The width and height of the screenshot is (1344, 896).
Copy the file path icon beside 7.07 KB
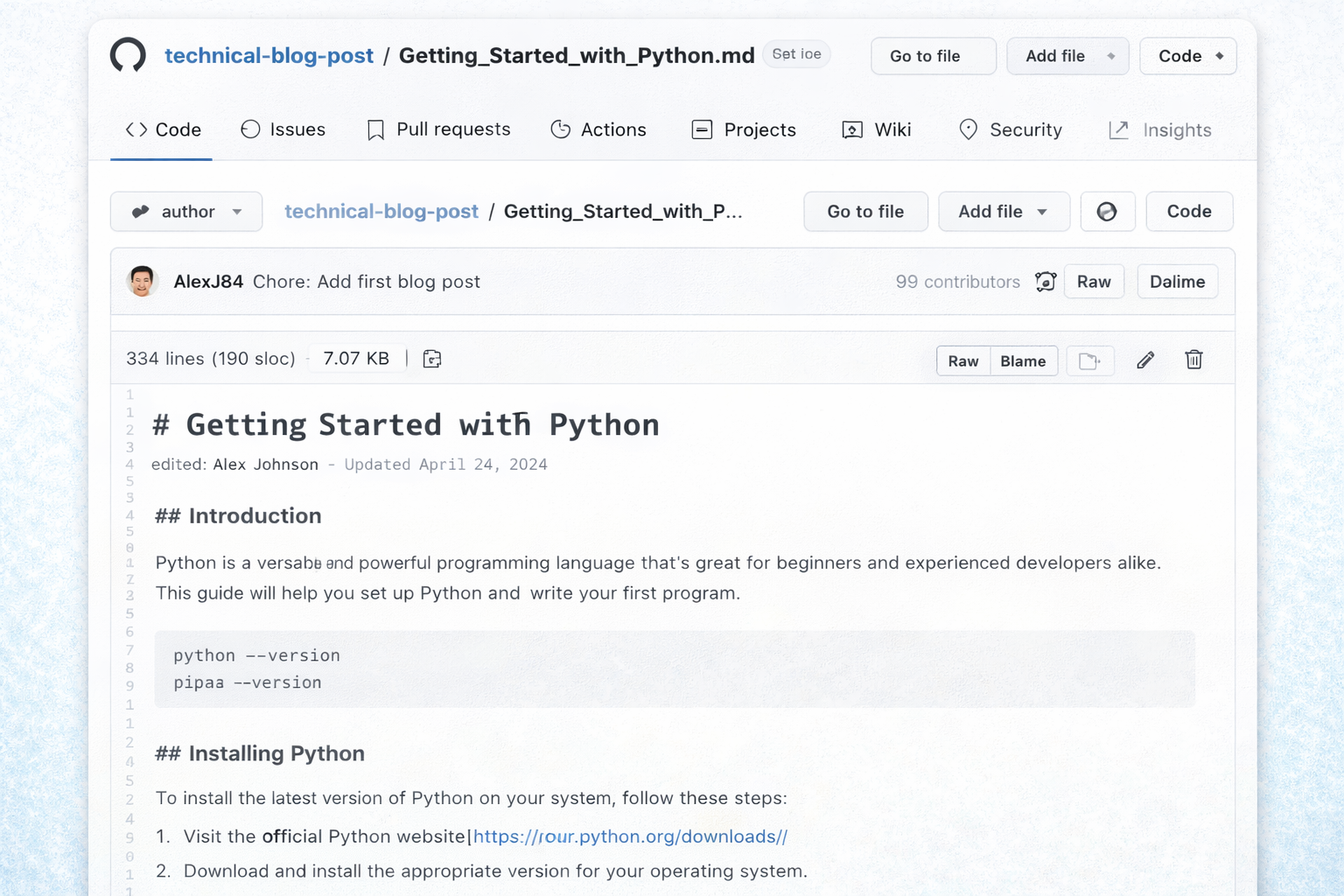[431, 359]
